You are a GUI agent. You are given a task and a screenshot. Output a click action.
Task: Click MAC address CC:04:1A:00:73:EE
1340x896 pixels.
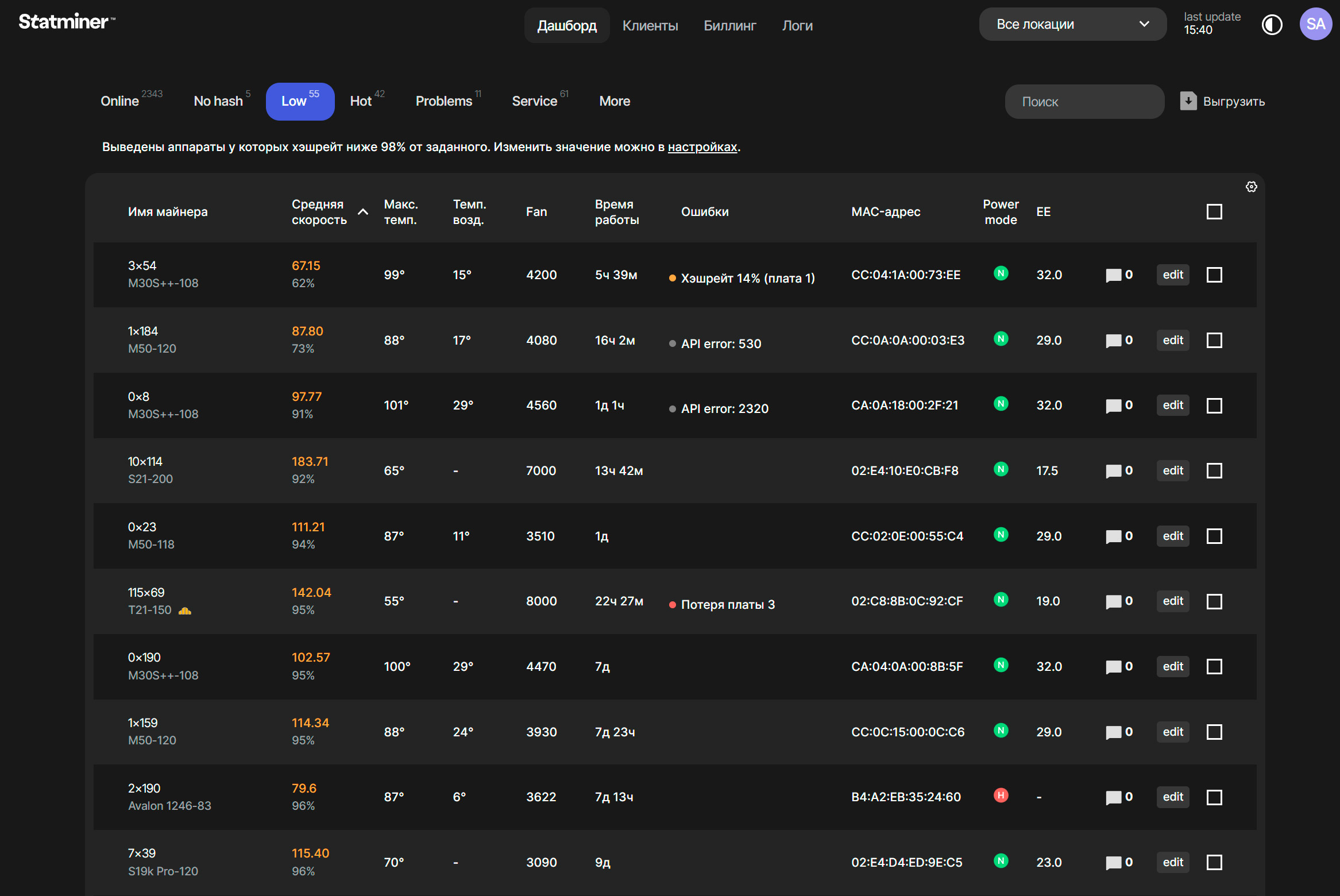pos(906,275)
